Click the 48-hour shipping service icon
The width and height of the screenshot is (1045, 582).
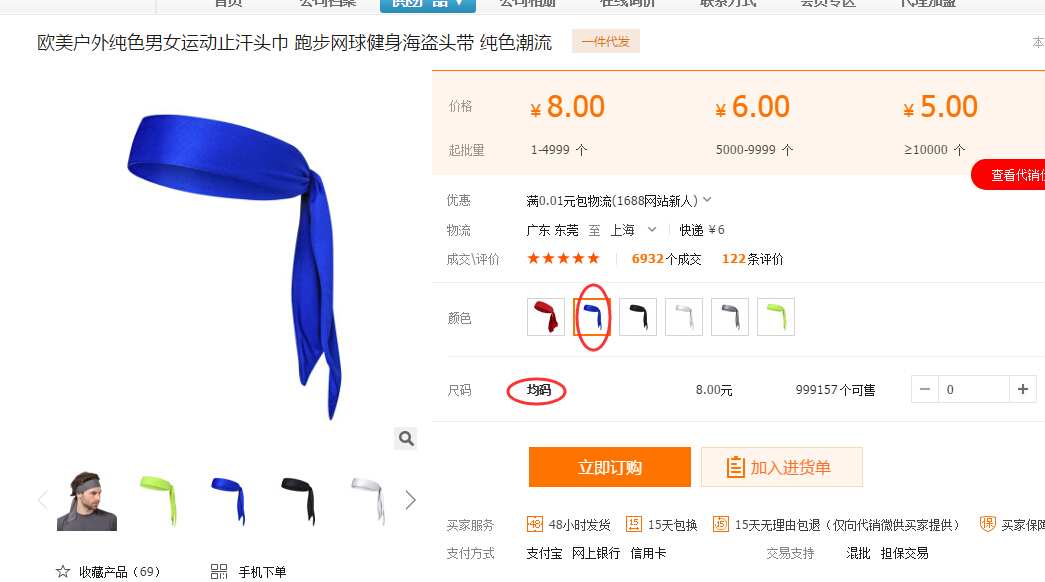click(534, 524)
